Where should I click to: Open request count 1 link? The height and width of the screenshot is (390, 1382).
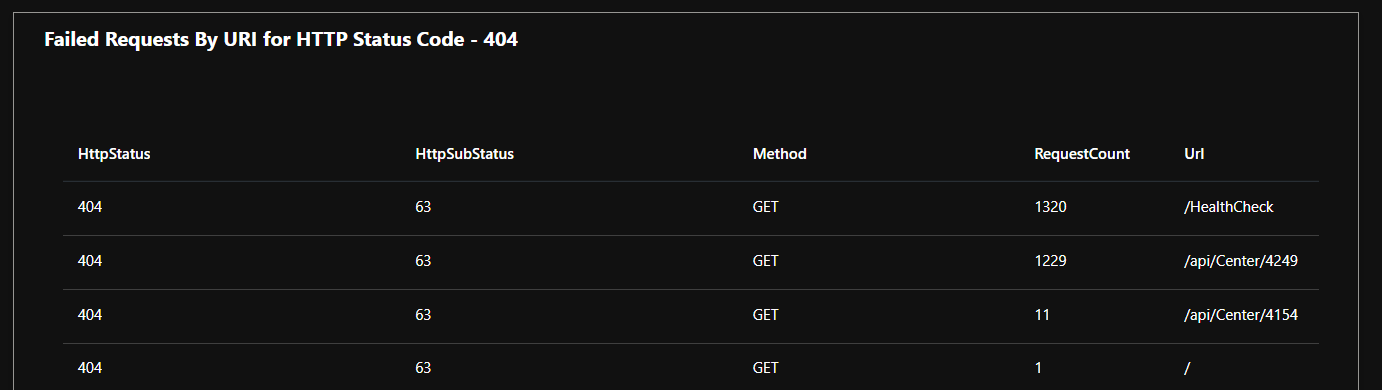point(1038,368)
